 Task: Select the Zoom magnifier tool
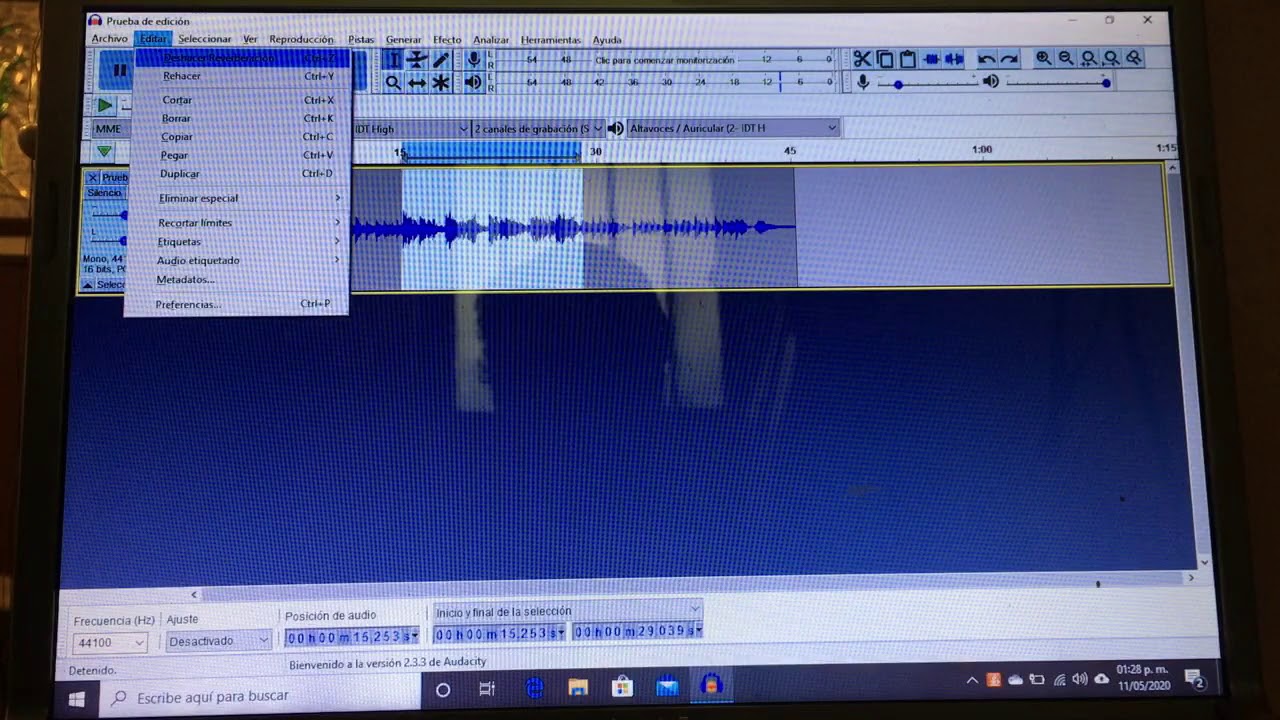pos(394,83)
